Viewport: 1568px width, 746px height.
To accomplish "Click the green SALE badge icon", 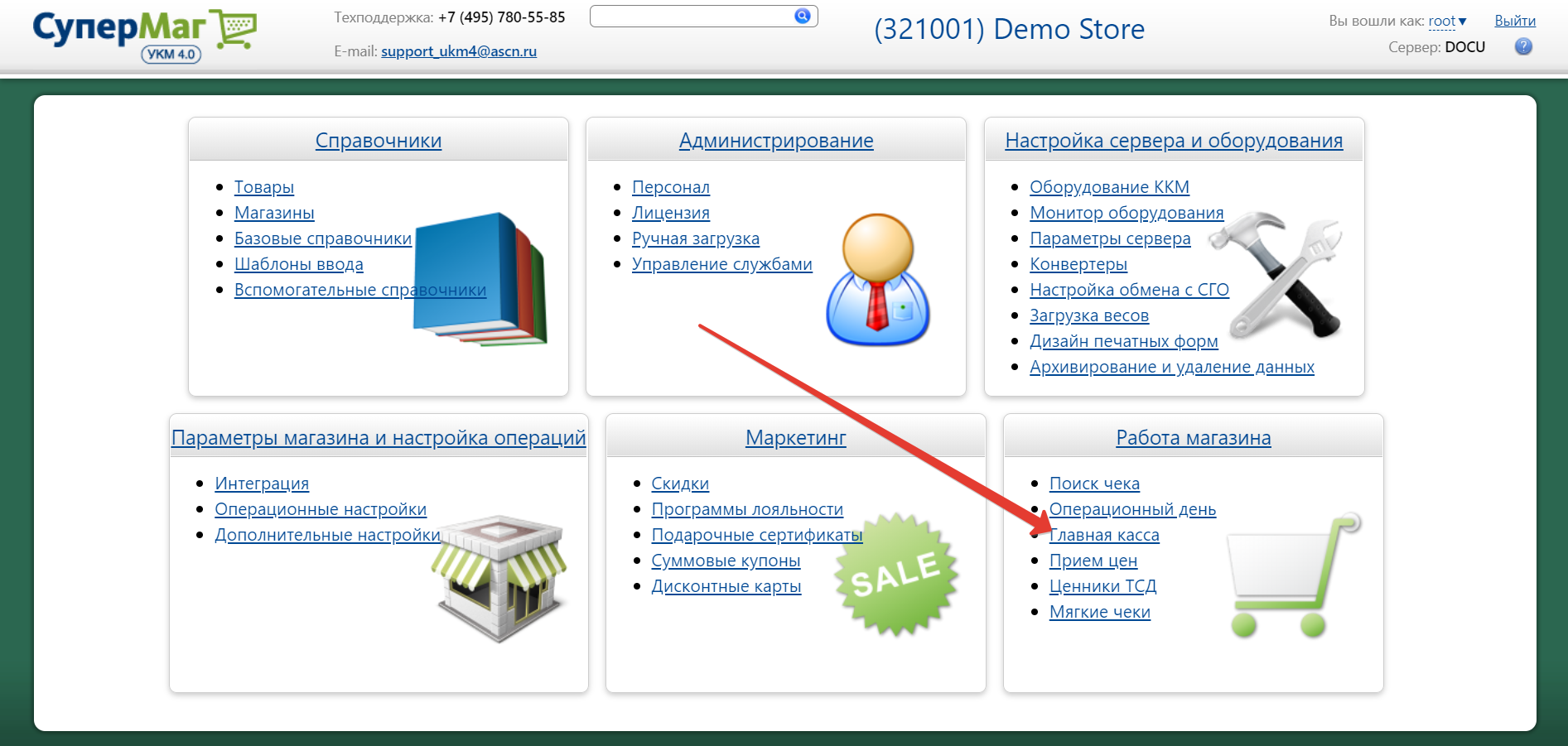I will tap(895, 575).
